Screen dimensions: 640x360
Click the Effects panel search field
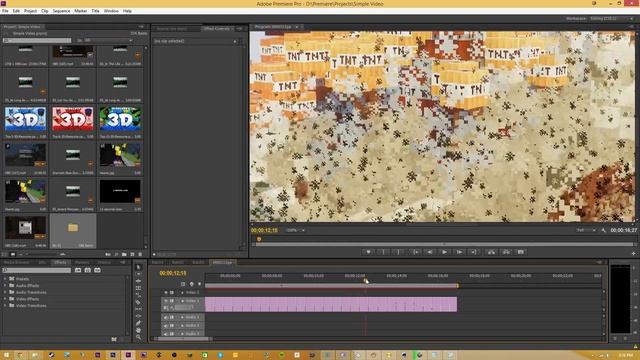pyautogui.click(x=37, y=270)
